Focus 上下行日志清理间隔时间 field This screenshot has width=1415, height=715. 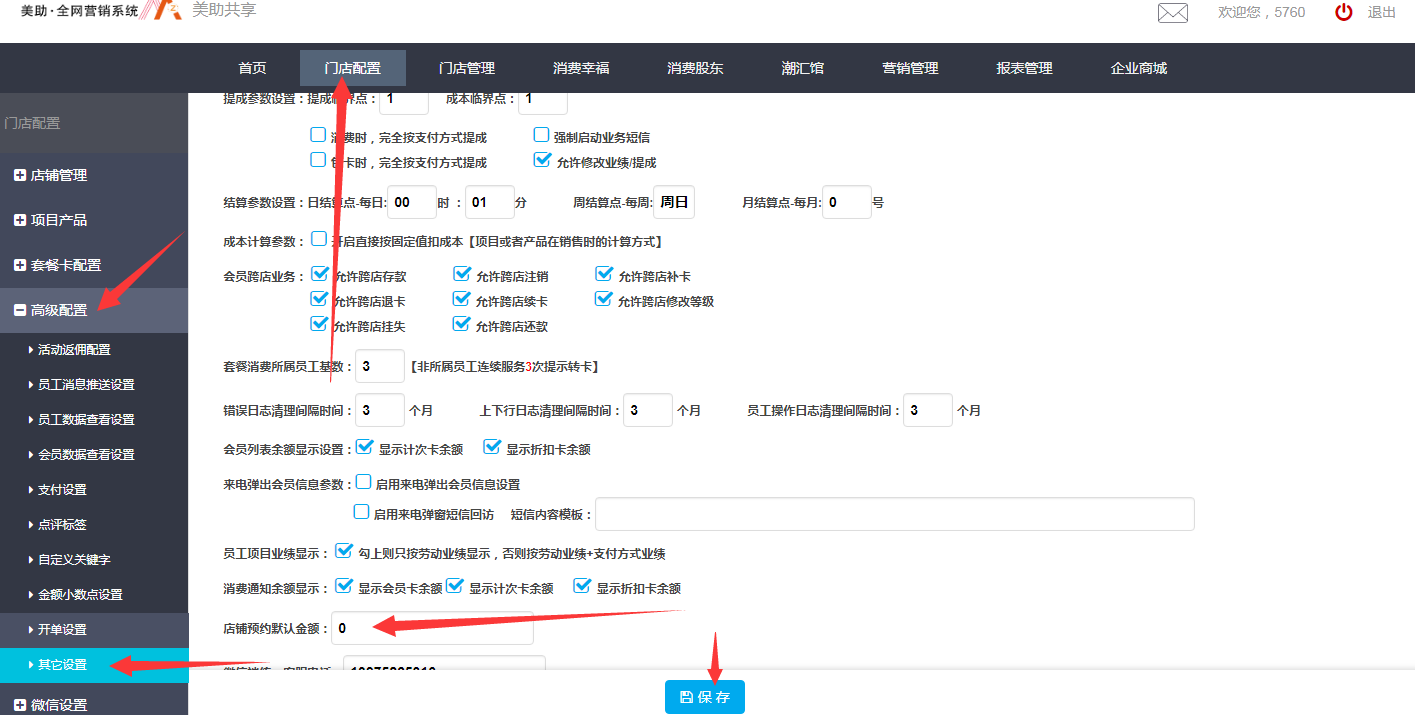coord(648,410)
